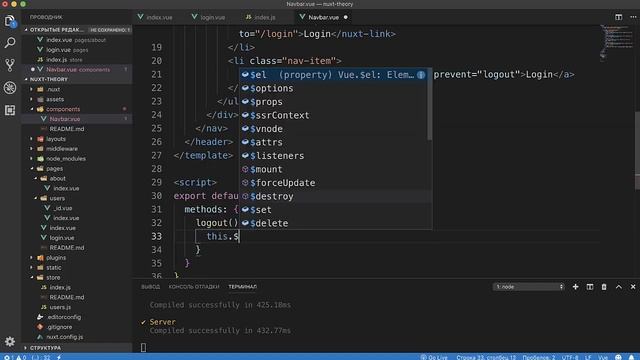Kill the terminal with trash icon
Viewport: 640px width, 360px height.
click(604, 287)
